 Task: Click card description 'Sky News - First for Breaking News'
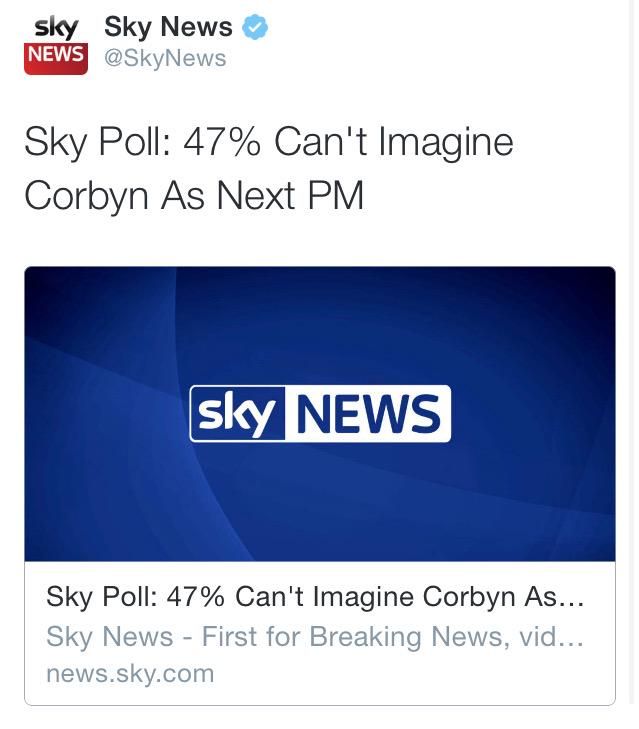coord(315,636)
